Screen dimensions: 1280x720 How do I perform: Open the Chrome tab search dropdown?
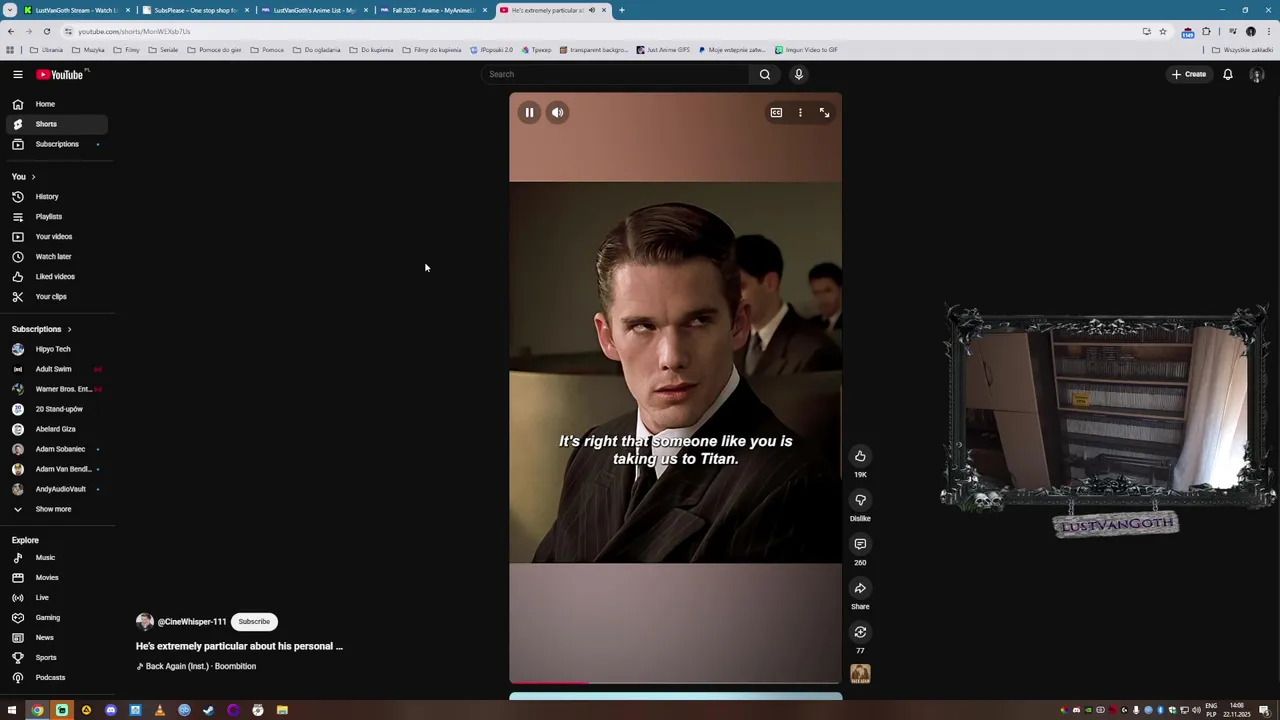[9, 10]
